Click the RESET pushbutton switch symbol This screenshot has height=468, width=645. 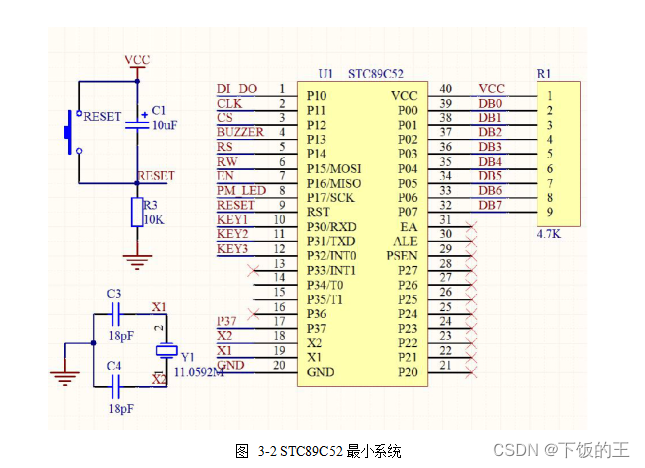coord(73,132)
